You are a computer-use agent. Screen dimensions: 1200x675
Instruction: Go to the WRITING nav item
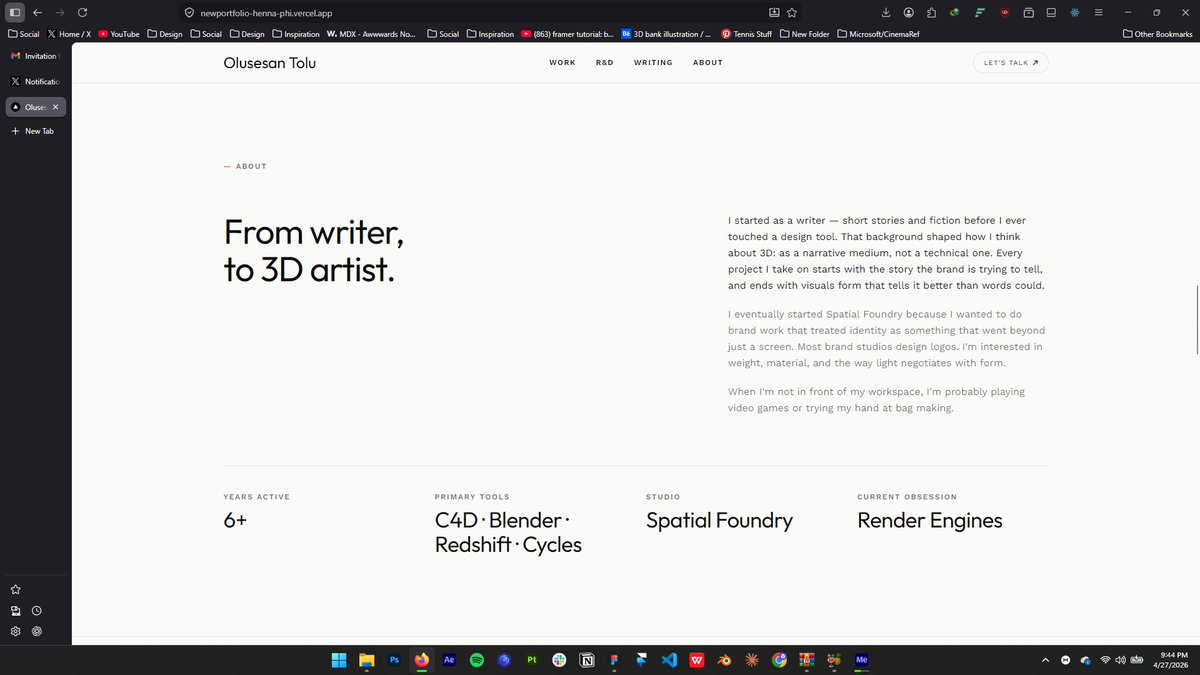653,63
